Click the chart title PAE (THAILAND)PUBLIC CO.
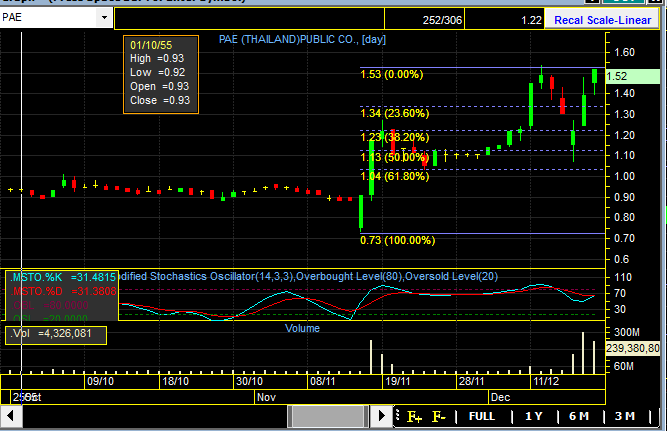 (x=302, y=39)
